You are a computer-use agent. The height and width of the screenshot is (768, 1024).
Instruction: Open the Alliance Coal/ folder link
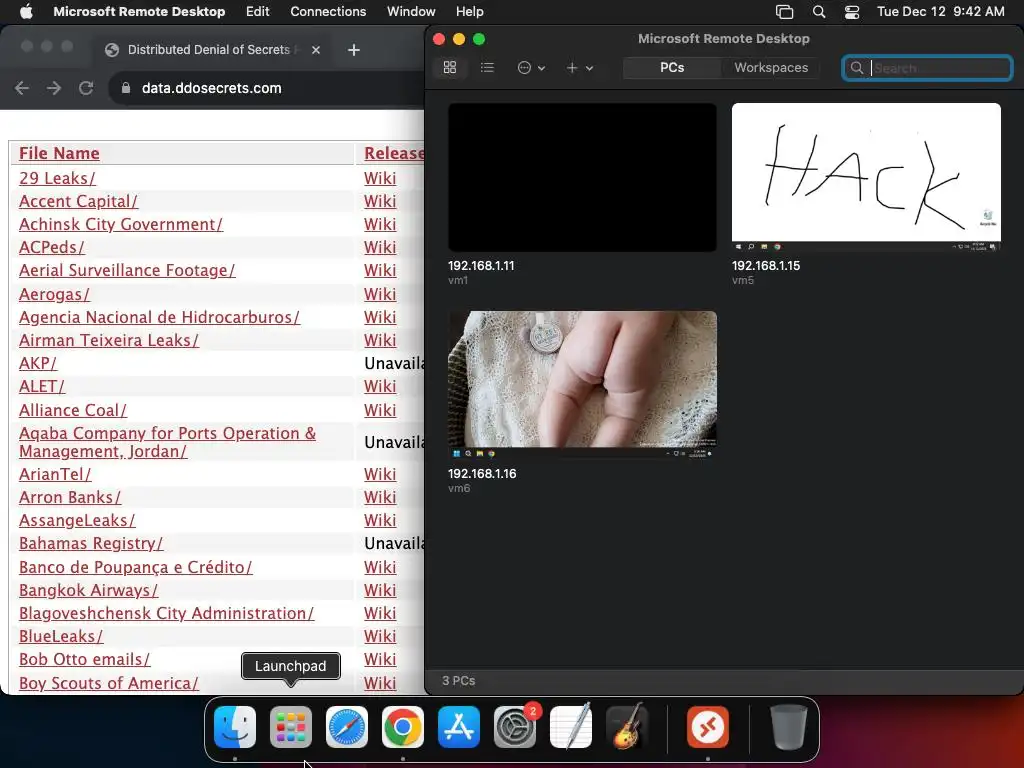[x=73, y=410]
